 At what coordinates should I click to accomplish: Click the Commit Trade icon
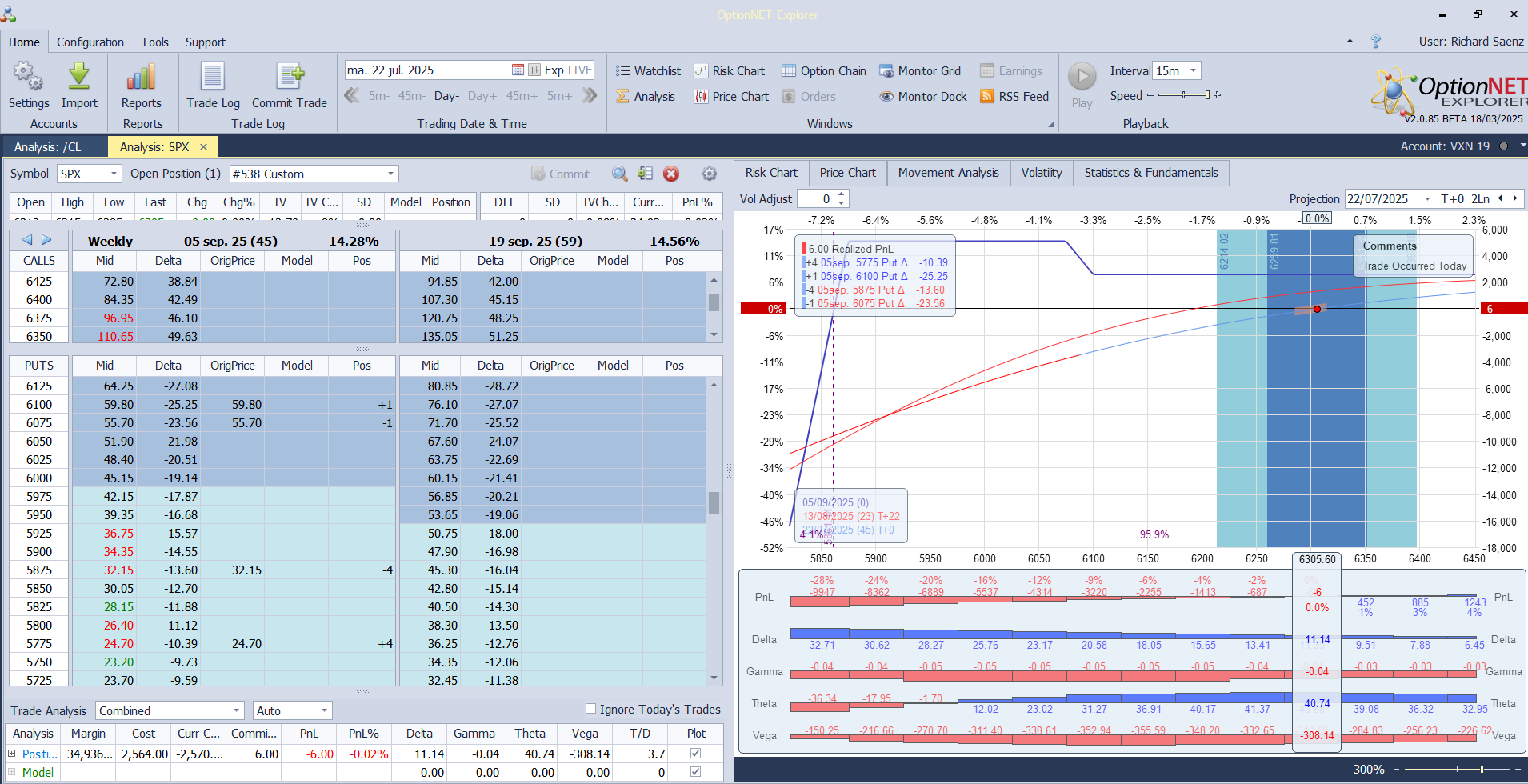pyautogui.click(x=290, y=77)
